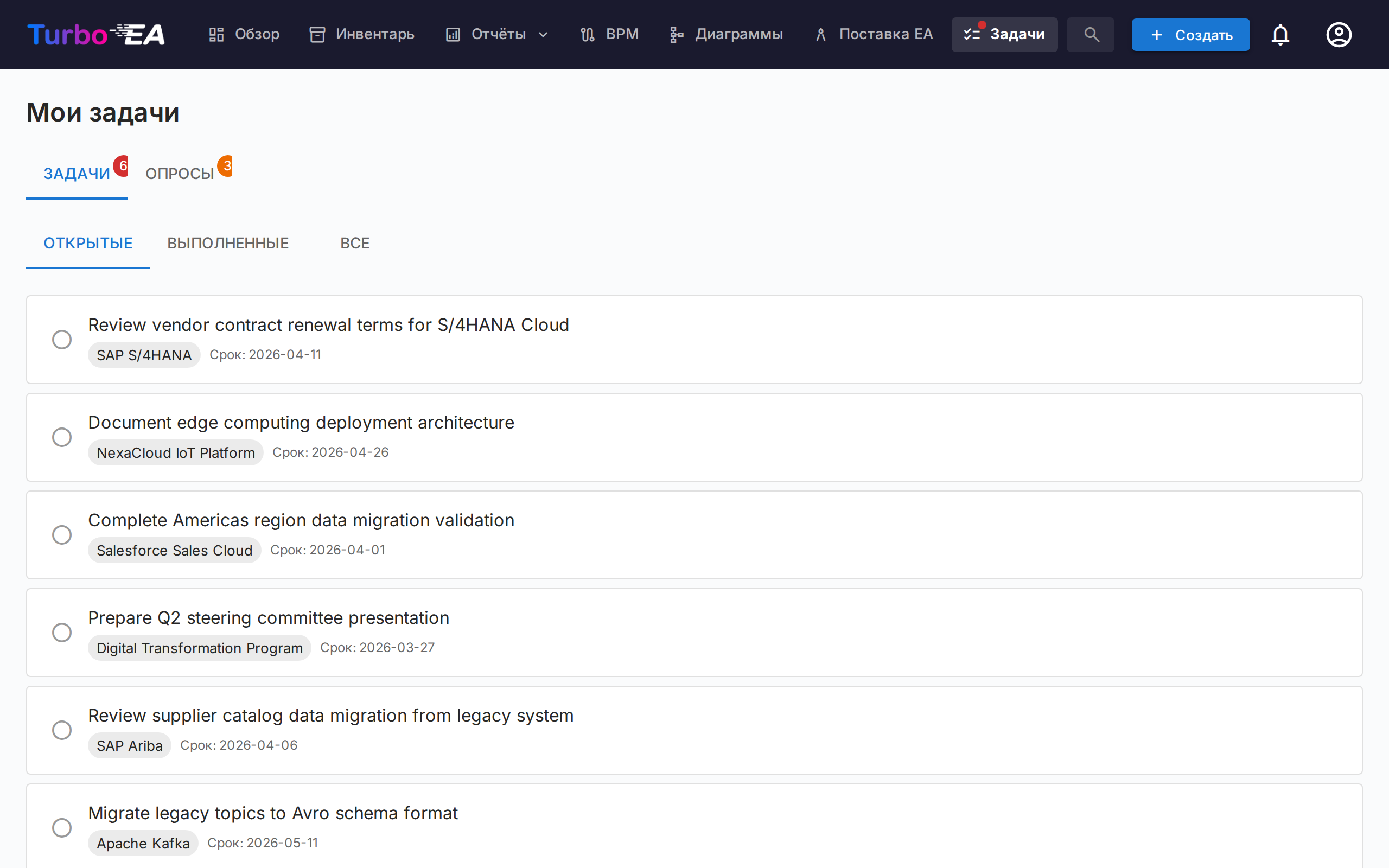Screen dimensions: 1389x868
Task: Click the NexaCloud IoT Platform chip
Action: pos(176,452)
